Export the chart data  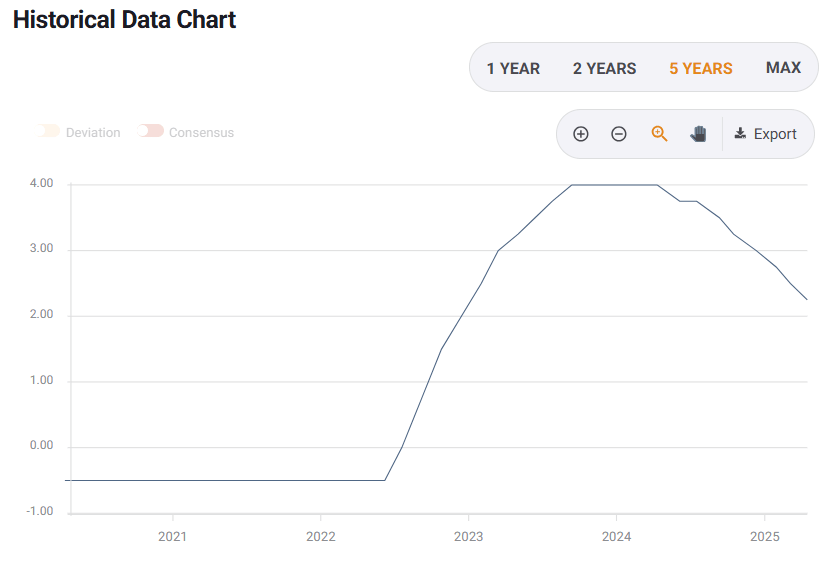[765, 134]
